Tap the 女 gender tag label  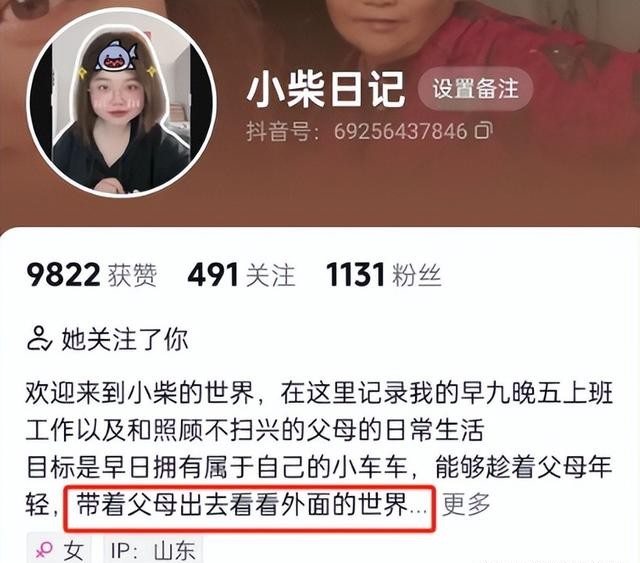pos(73,550)
